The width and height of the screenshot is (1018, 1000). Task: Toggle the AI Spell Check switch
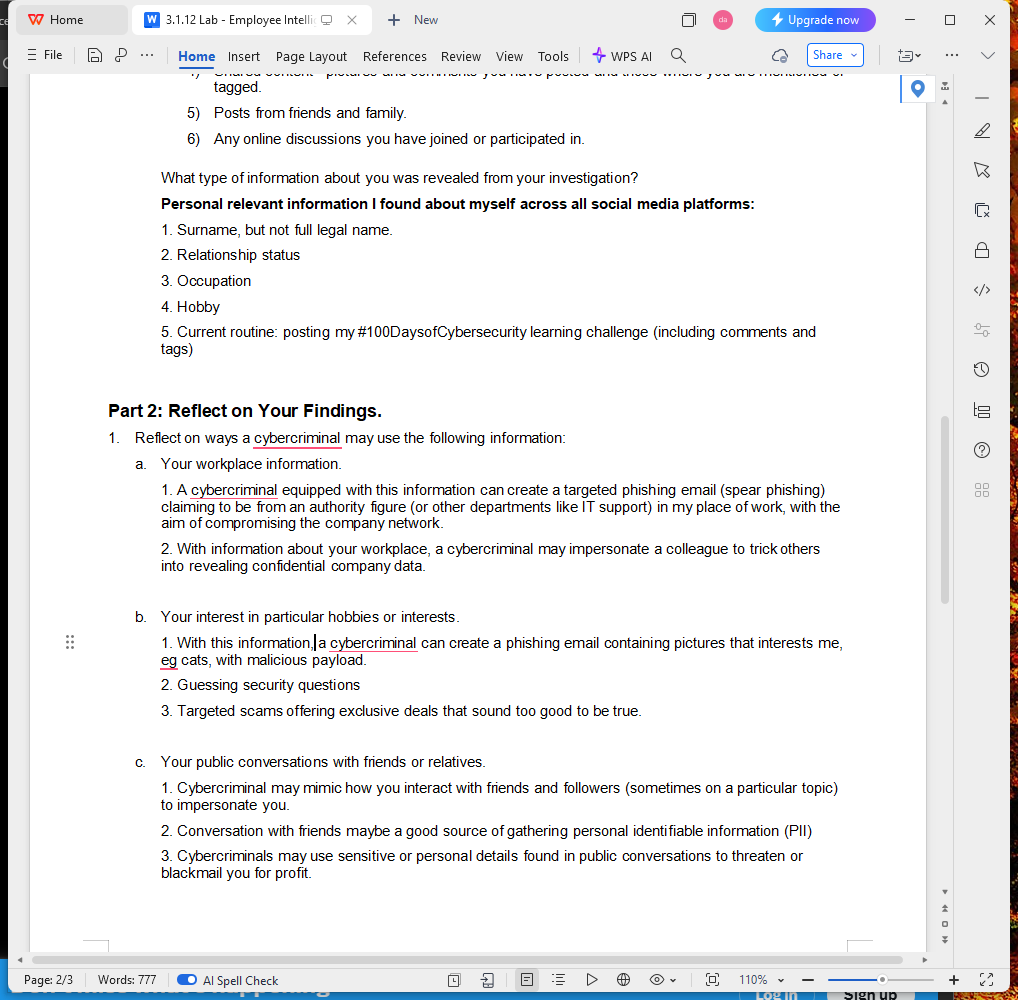[x=187, y=980]
